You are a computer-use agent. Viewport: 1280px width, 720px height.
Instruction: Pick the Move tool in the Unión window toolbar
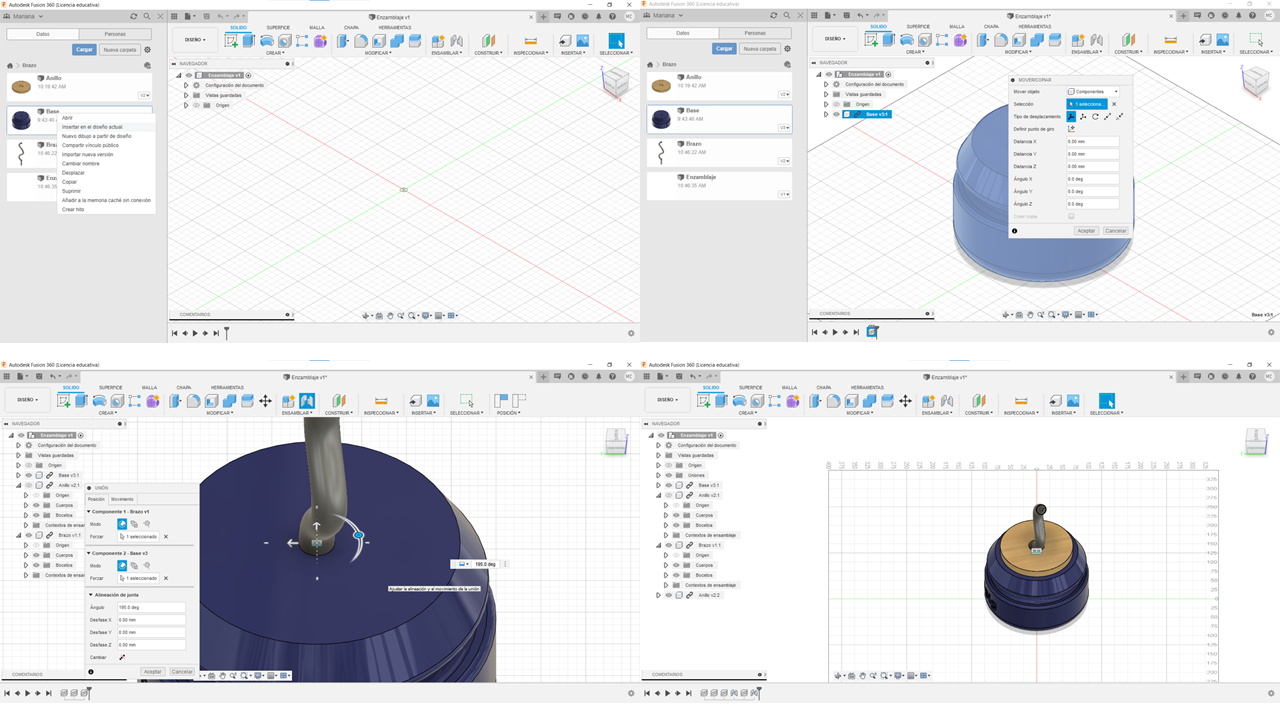point(265,401)
